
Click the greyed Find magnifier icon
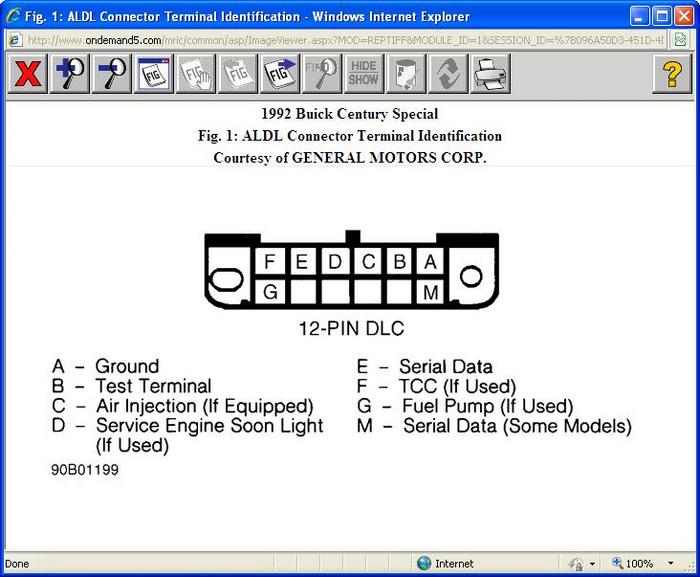click(x=321, y=74)
